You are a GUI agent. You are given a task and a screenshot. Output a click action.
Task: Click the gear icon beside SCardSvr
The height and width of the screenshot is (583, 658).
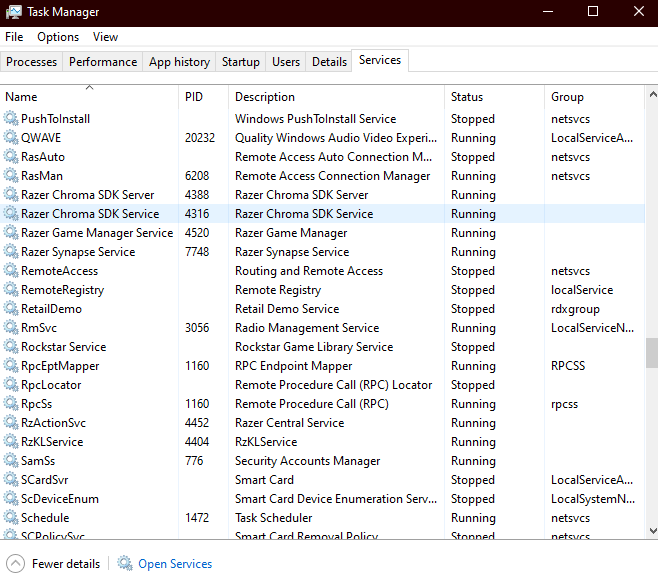[11, 479]
